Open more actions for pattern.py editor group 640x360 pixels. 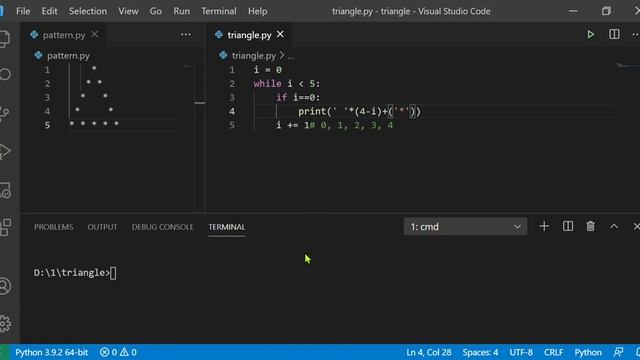[186, 35]
